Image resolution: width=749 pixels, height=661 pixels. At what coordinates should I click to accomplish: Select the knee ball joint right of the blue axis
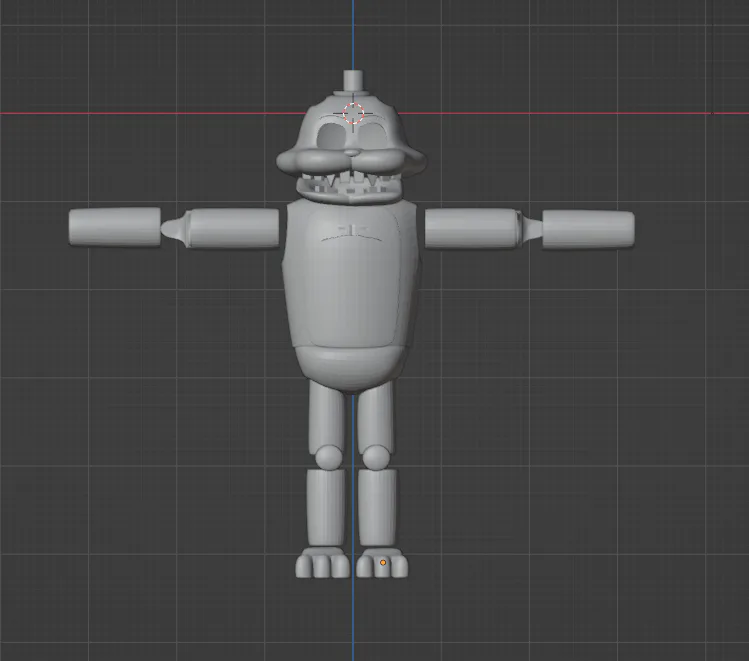click(x=376, y=457)
